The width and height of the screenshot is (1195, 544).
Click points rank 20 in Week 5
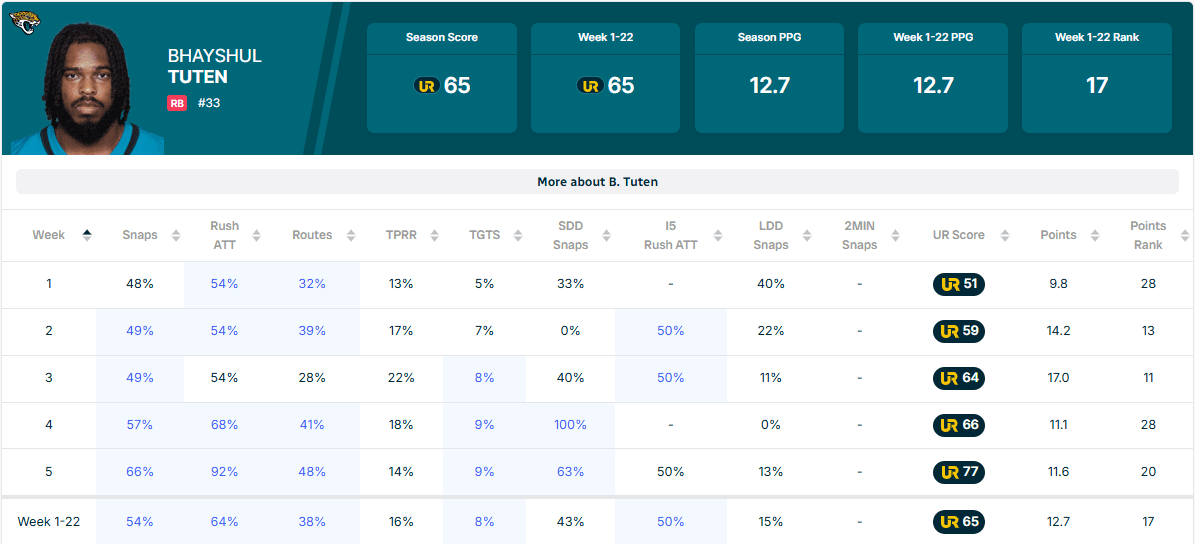(x=1149, y=472)
